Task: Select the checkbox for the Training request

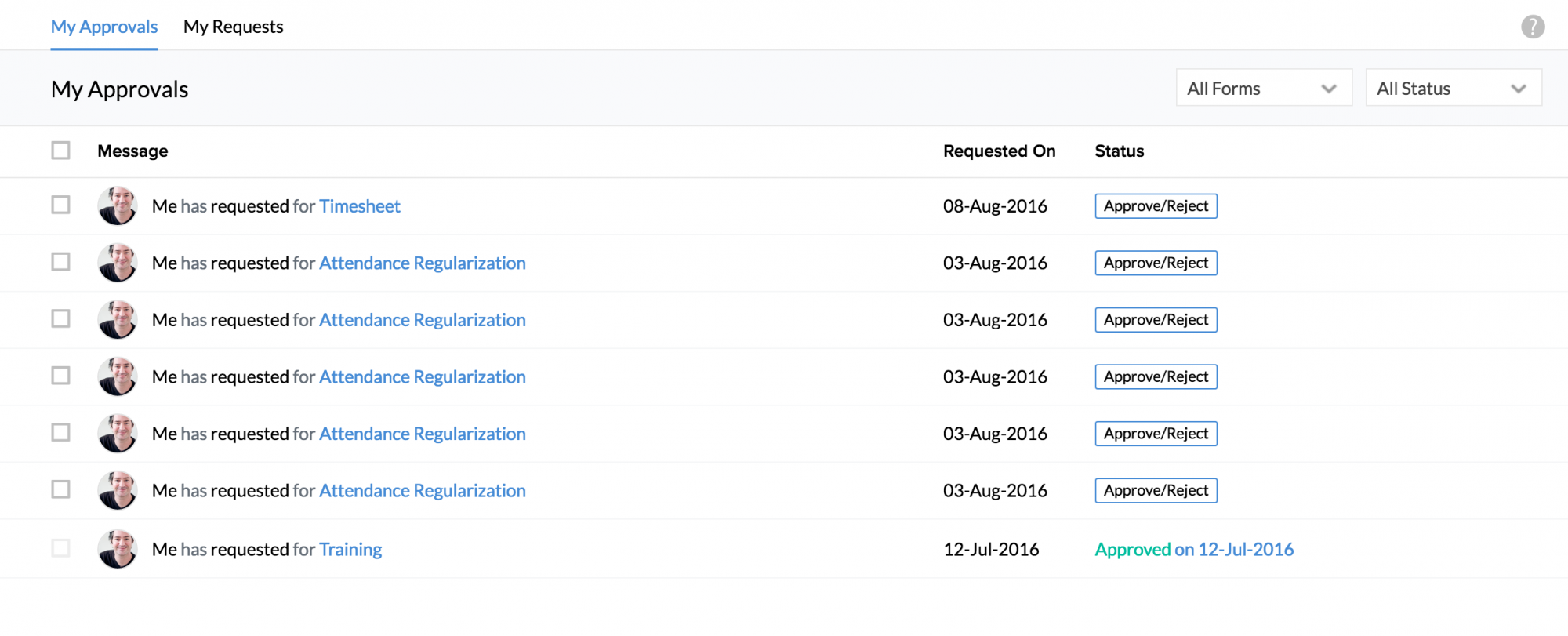Action: coord(60,548)
